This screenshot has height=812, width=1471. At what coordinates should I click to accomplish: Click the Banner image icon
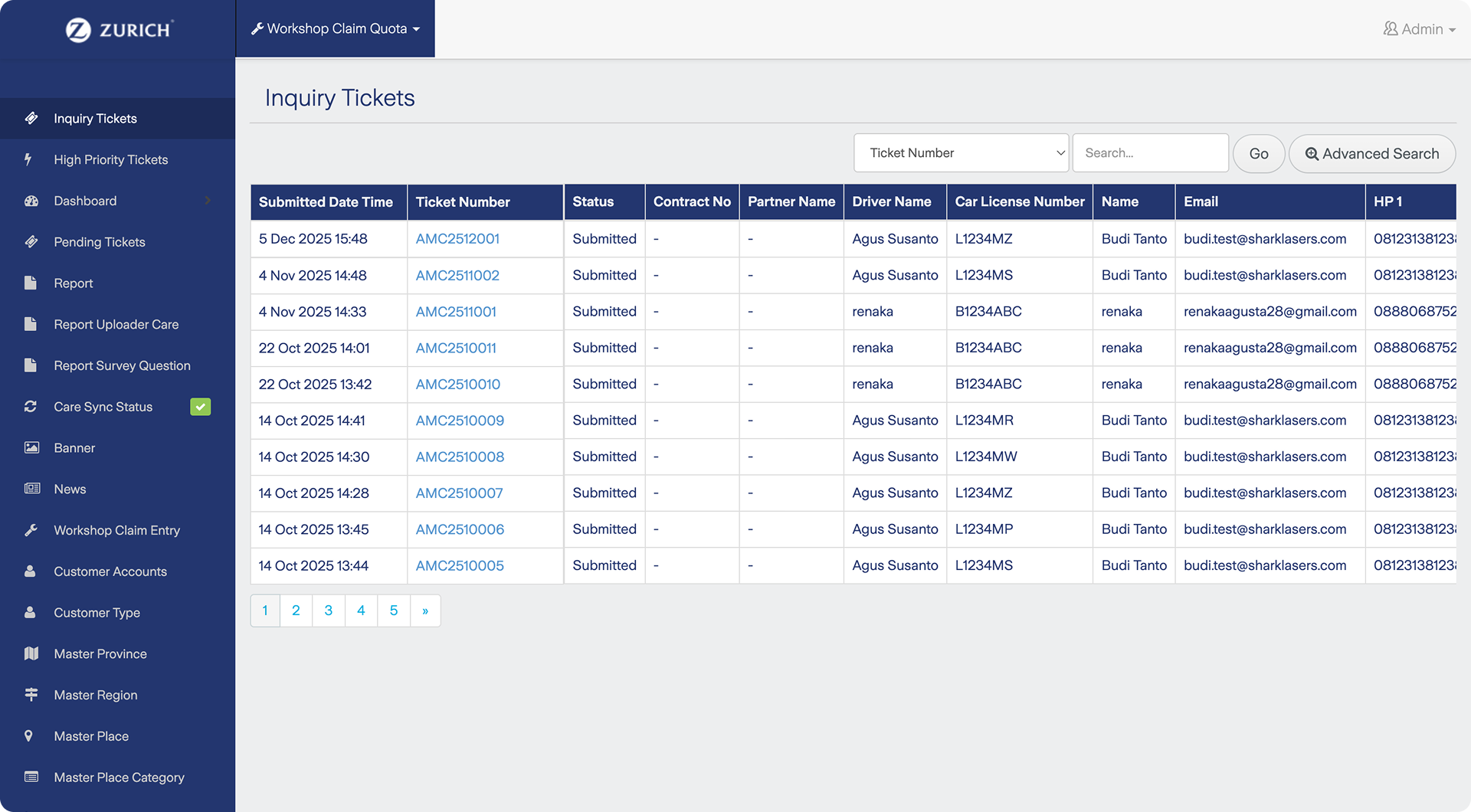click(x=31, y=447)
